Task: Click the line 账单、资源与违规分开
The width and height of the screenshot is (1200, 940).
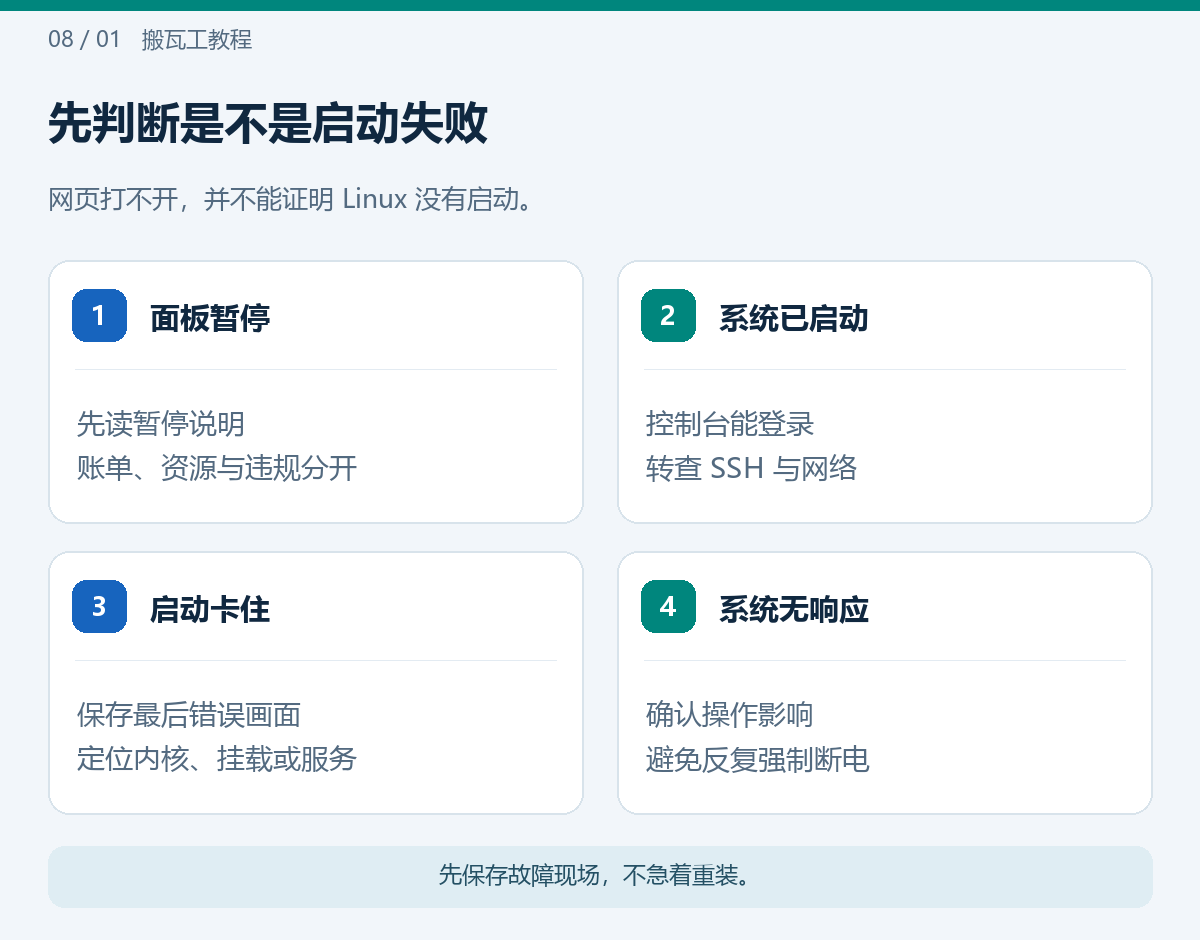Action: (x=217, y=468)
